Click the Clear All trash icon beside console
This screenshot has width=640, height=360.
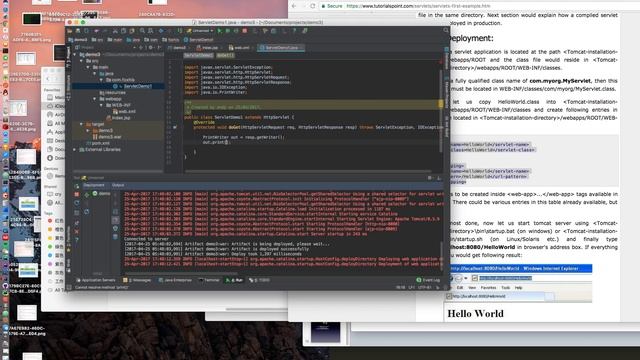(116, 236)
